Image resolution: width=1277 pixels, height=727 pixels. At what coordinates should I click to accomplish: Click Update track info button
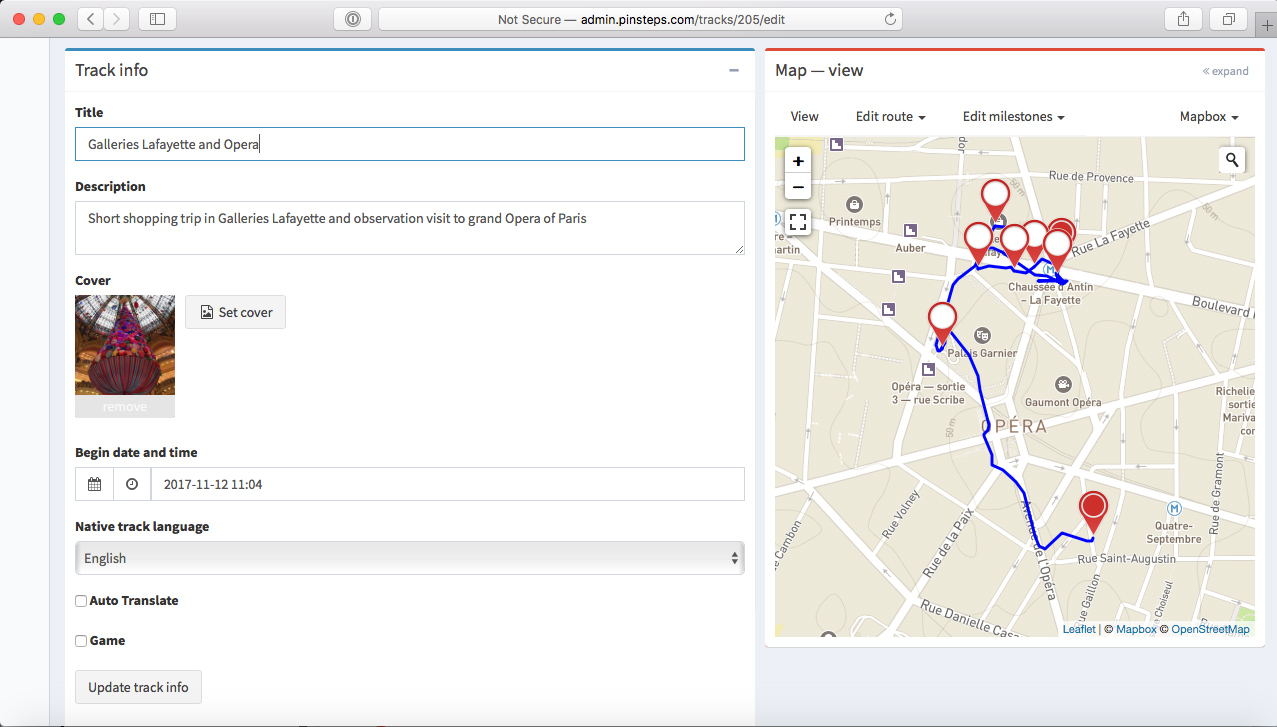(x=138, y=687)
